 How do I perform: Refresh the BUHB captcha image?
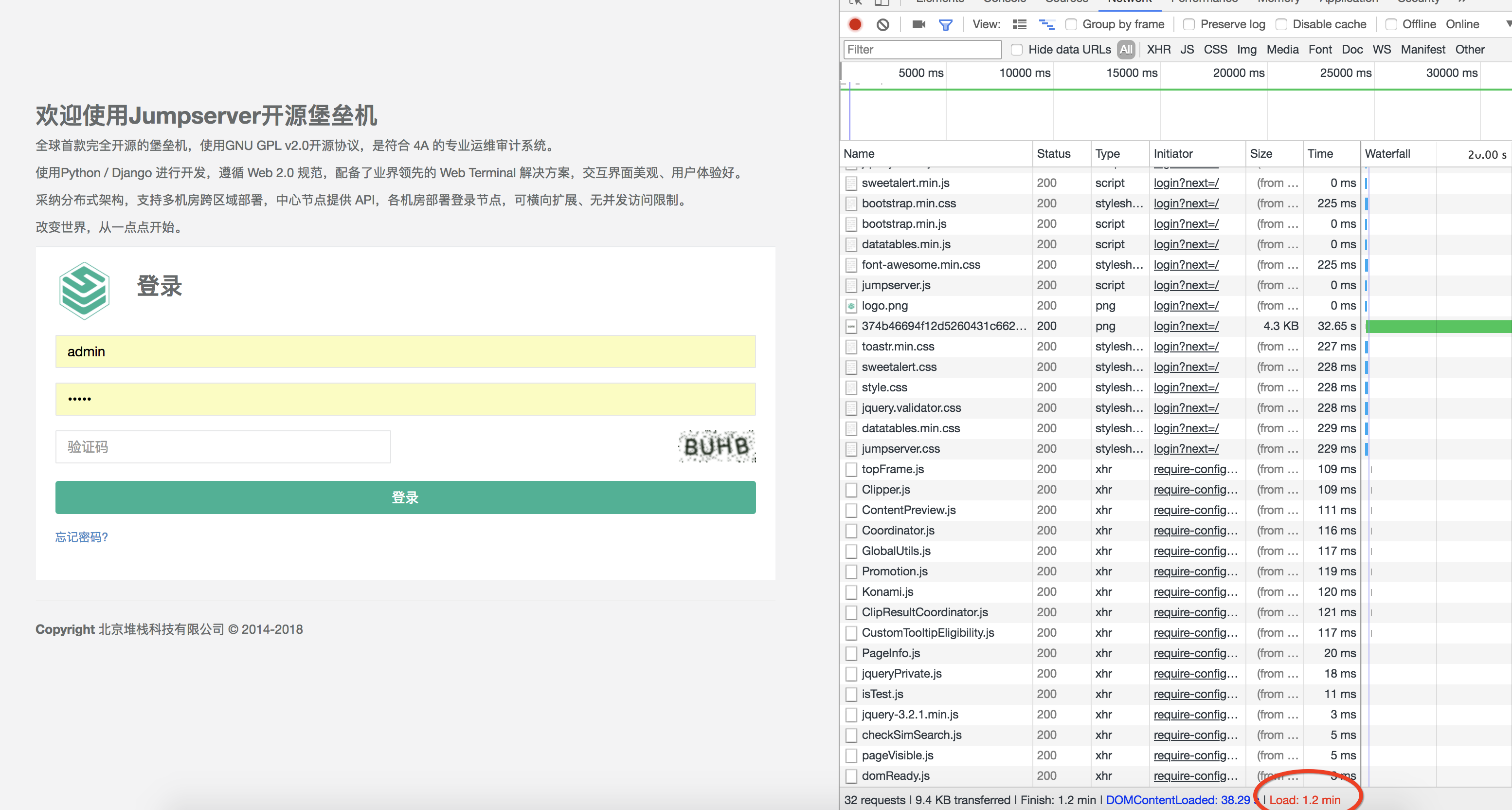point(717,446)
